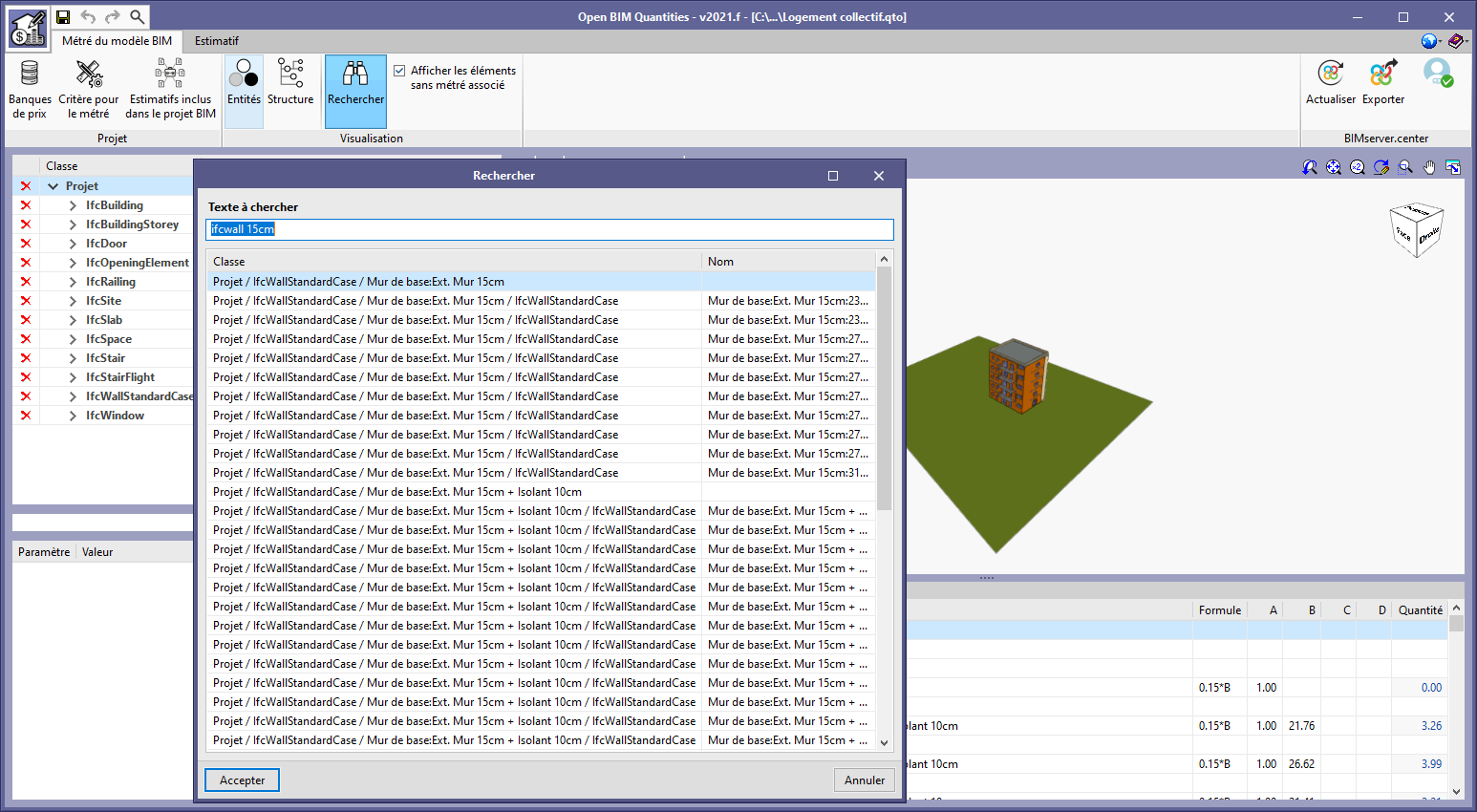Click the Texte à chercher input field

click(550, 229)
